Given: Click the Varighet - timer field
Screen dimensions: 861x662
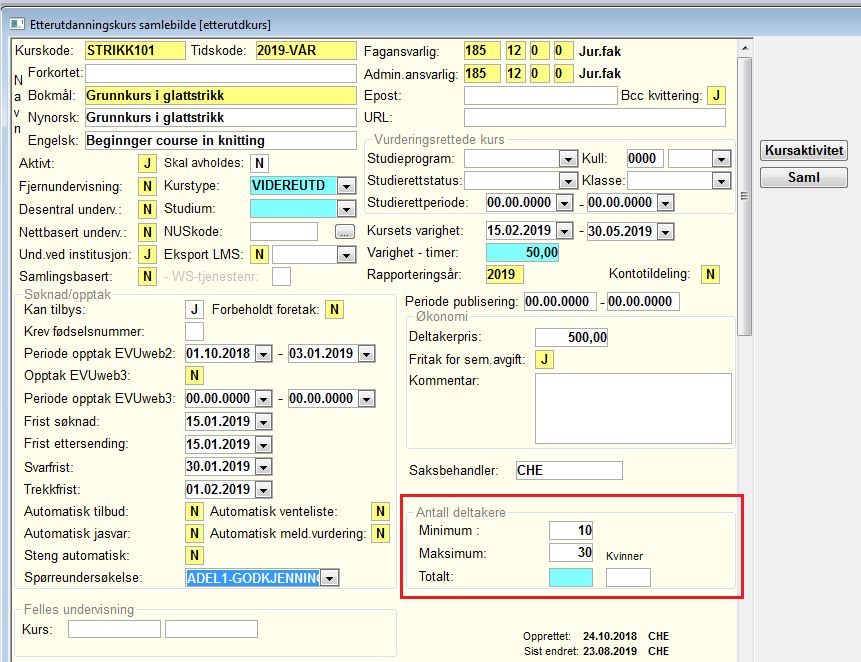Looking at the screenshot, I should click(522, 253).
